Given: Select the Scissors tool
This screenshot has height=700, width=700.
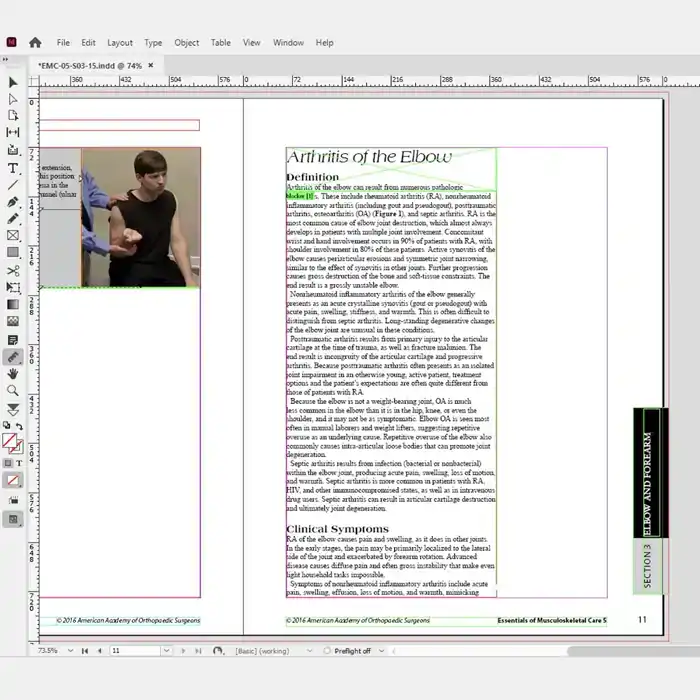Looking at the screenshot, I should 13,271.
